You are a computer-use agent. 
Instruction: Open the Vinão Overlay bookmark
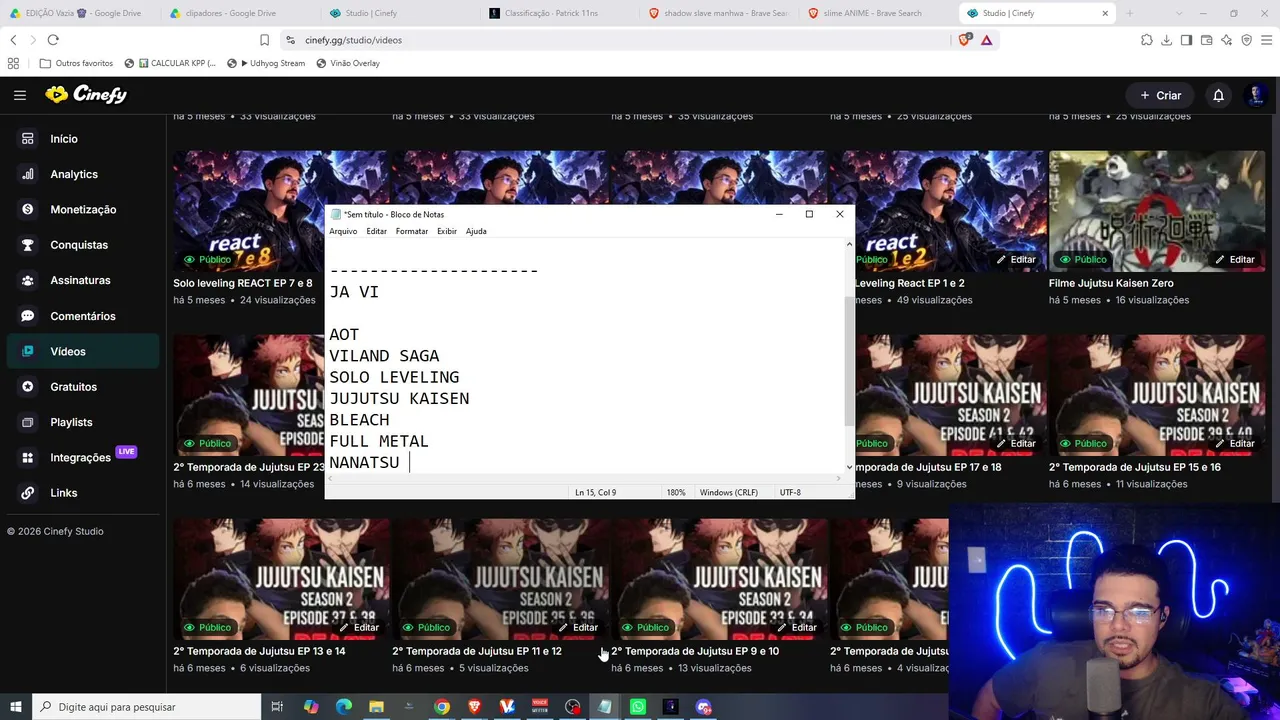[348, 63]
